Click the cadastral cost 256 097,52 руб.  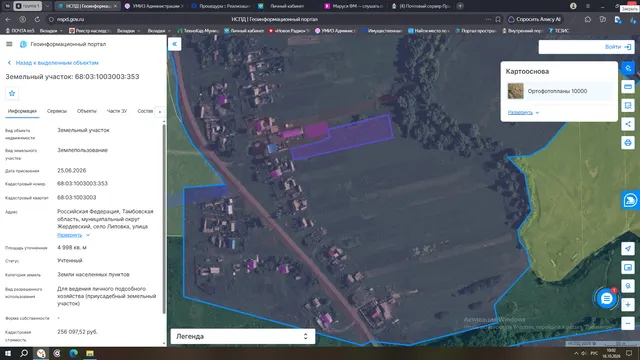pos(78,332)
